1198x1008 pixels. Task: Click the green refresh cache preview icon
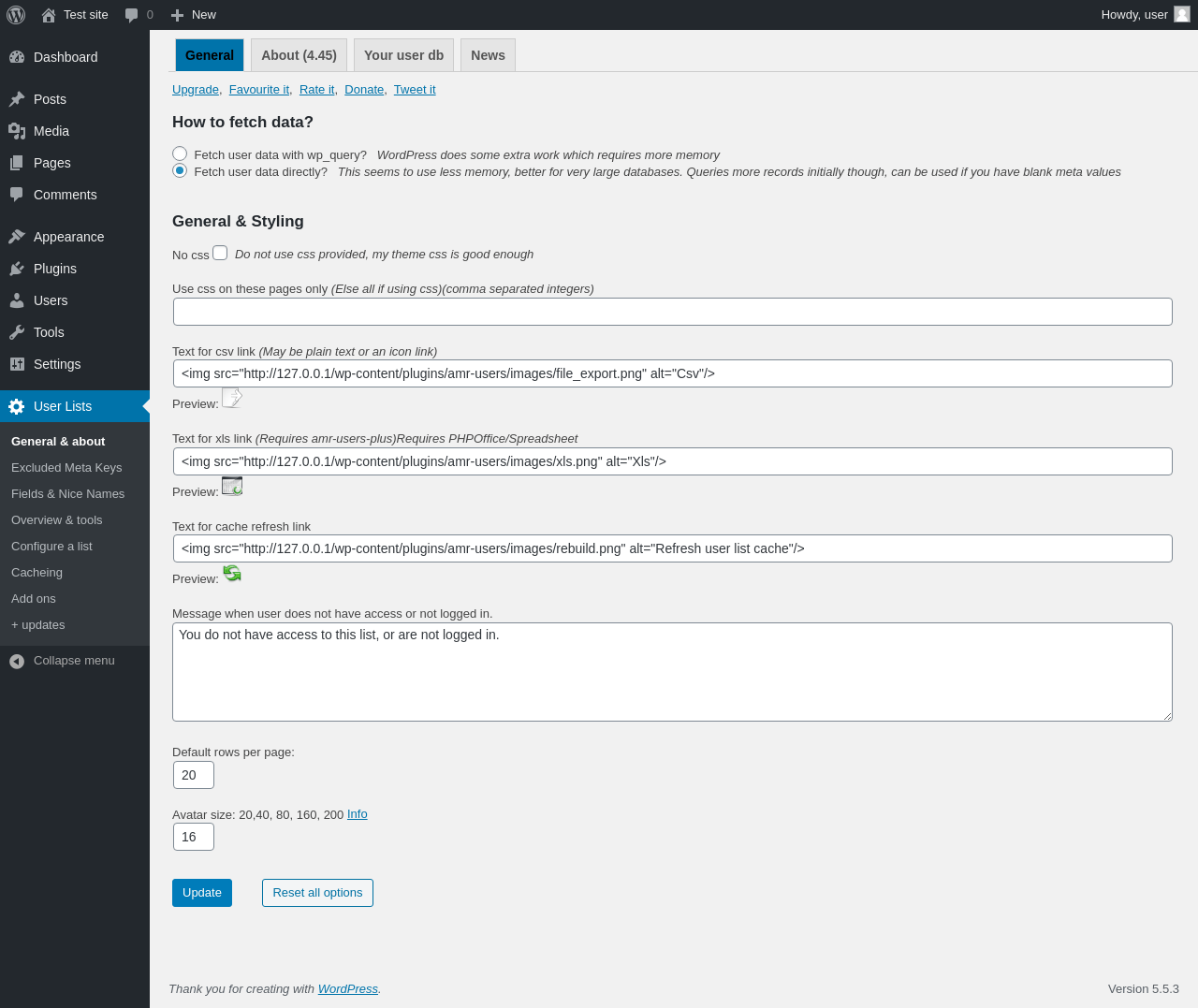[x=232, y=573]
